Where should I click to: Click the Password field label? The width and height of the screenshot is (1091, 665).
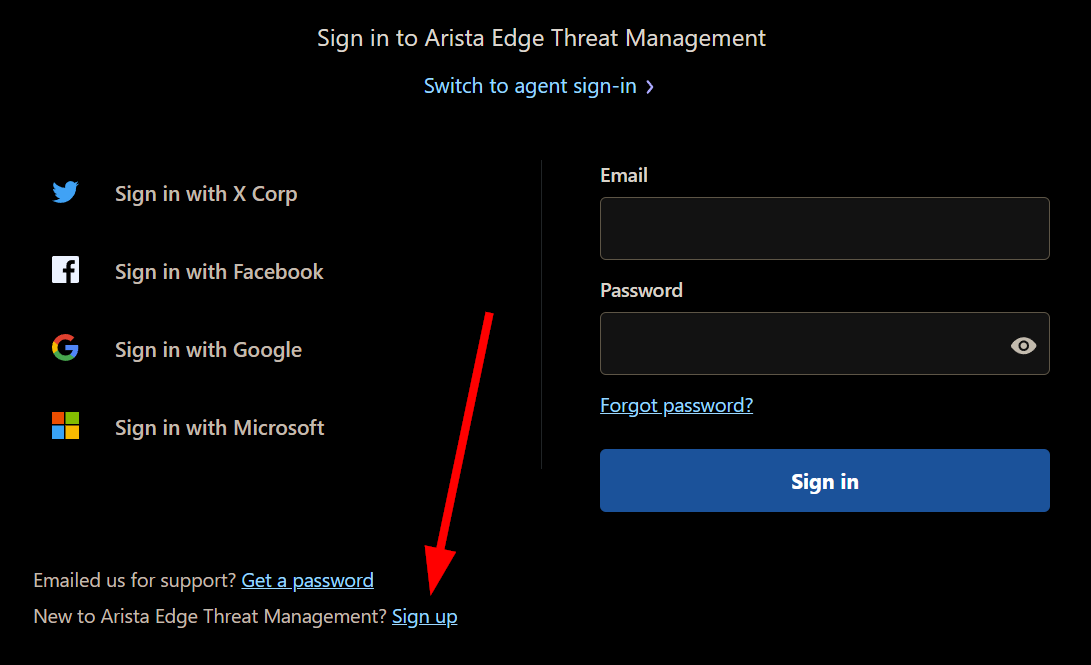point(641,290)
